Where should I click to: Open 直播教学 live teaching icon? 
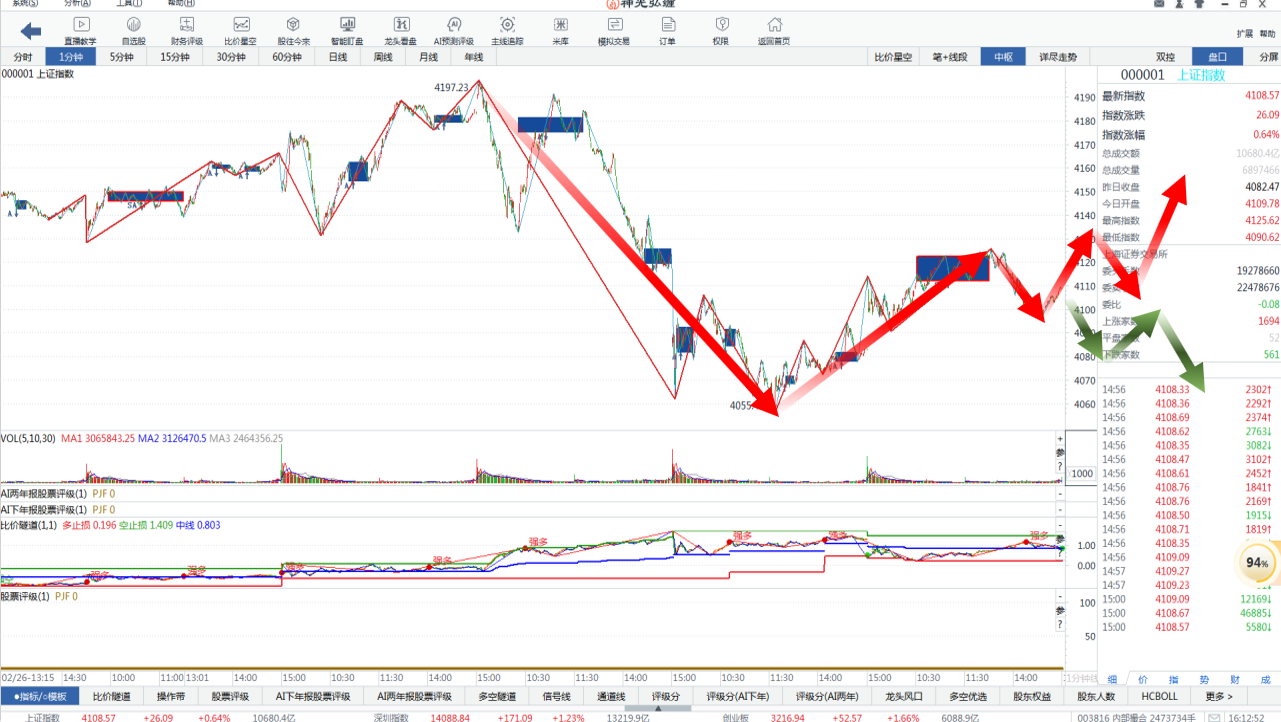[x=80, y=30]
